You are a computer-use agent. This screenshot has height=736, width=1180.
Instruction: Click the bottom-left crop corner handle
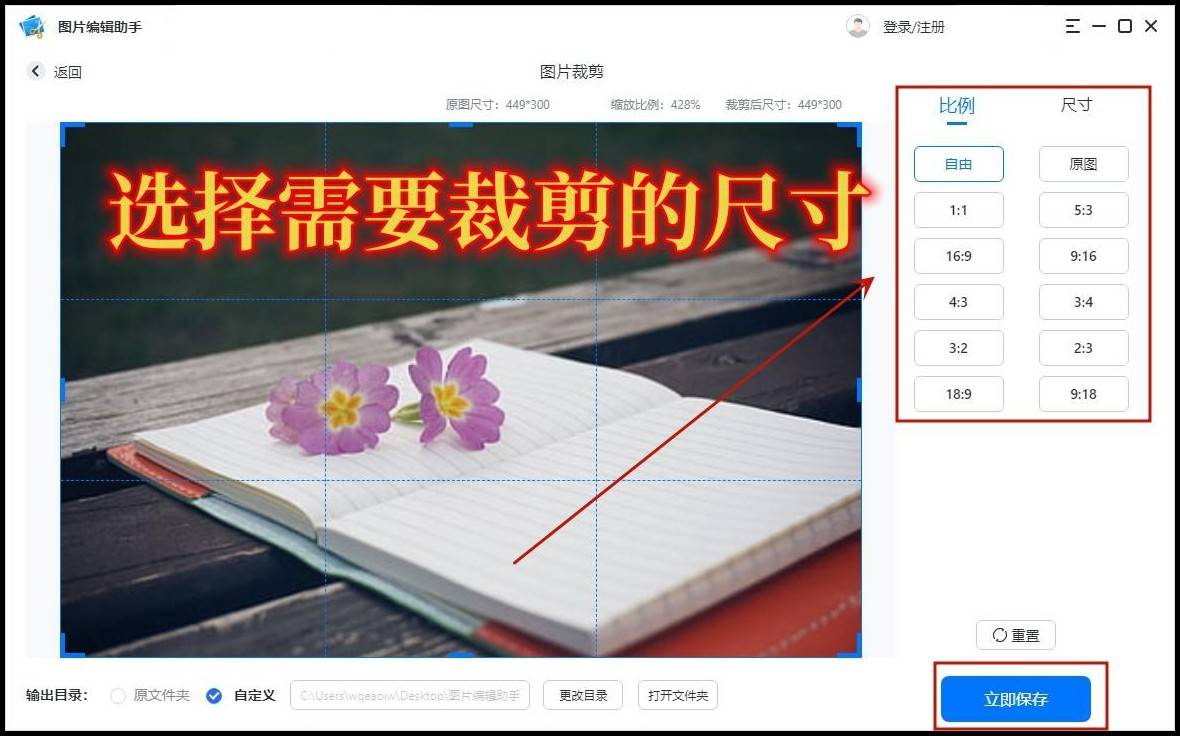pyautogui.click(x=70, y=647)
